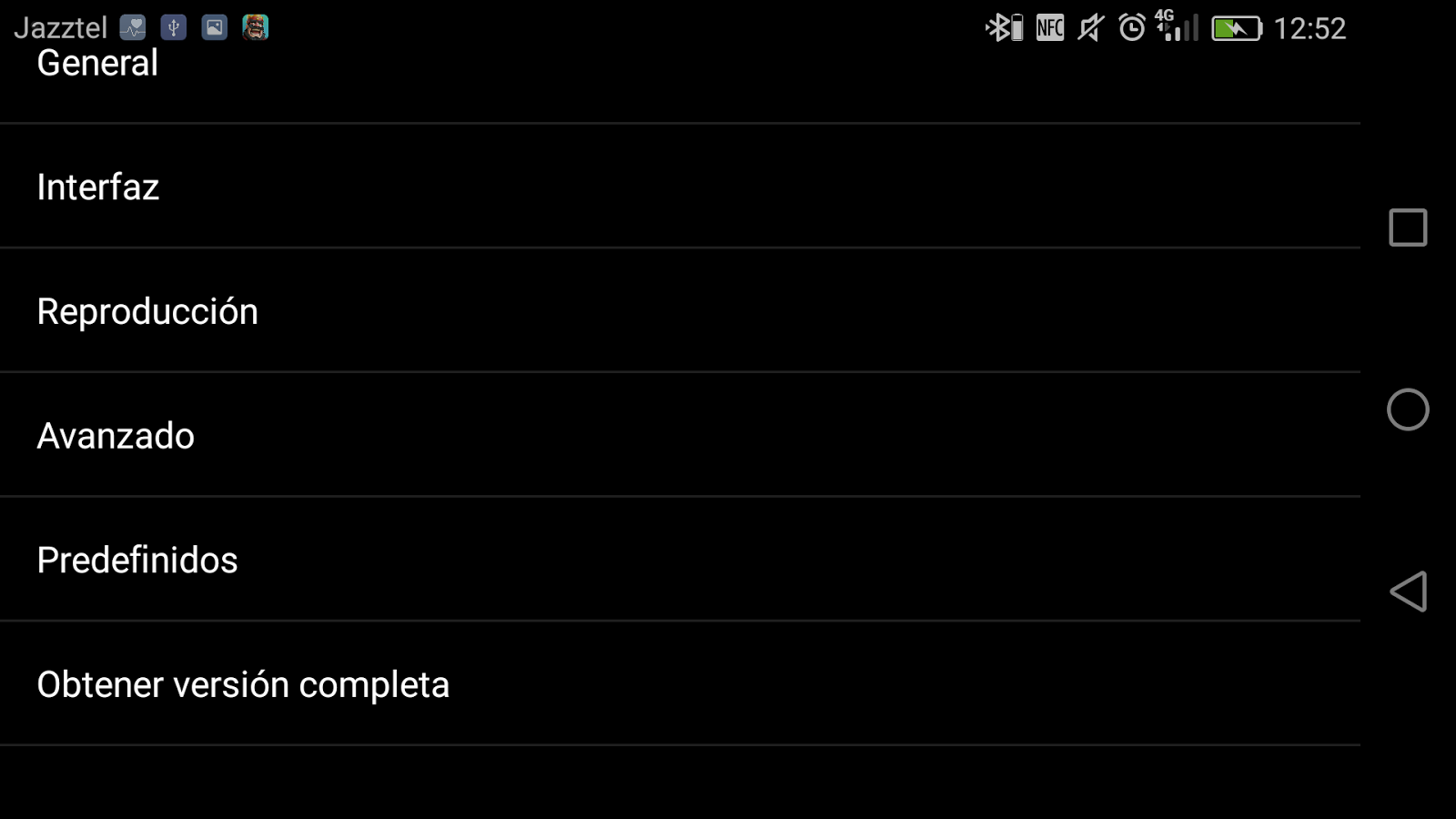The width and height of the screenshot is (1456, 819).
Task: Tap the Clash Royale game notification icon
Action: coord(256,27)
